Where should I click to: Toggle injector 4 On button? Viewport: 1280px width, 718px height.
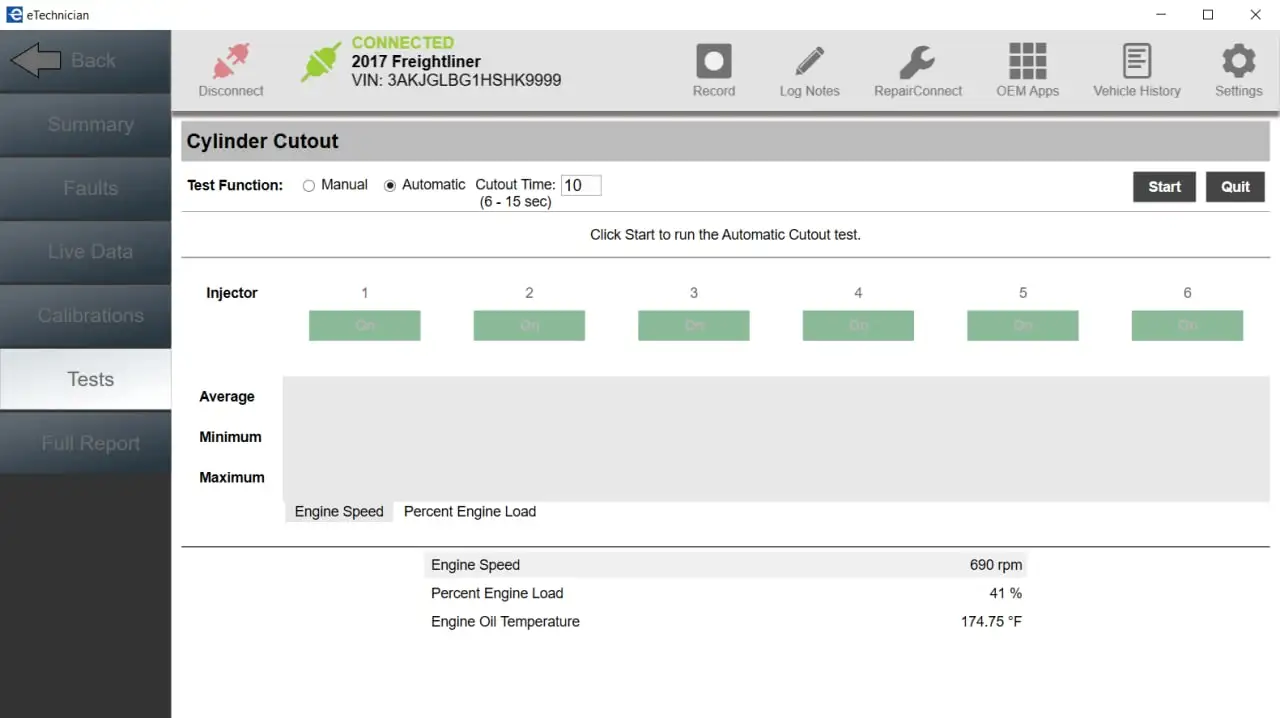point(858,325)
